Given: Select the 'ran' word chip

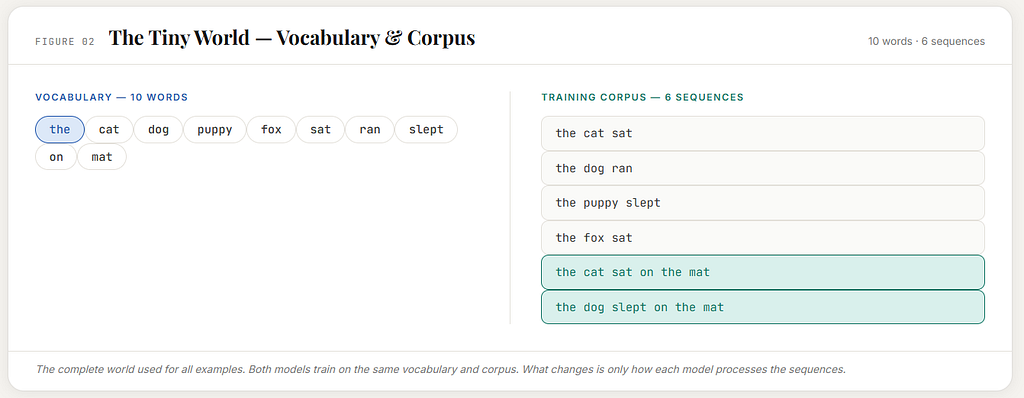Looking at the screenshot, I should [370, 129].
